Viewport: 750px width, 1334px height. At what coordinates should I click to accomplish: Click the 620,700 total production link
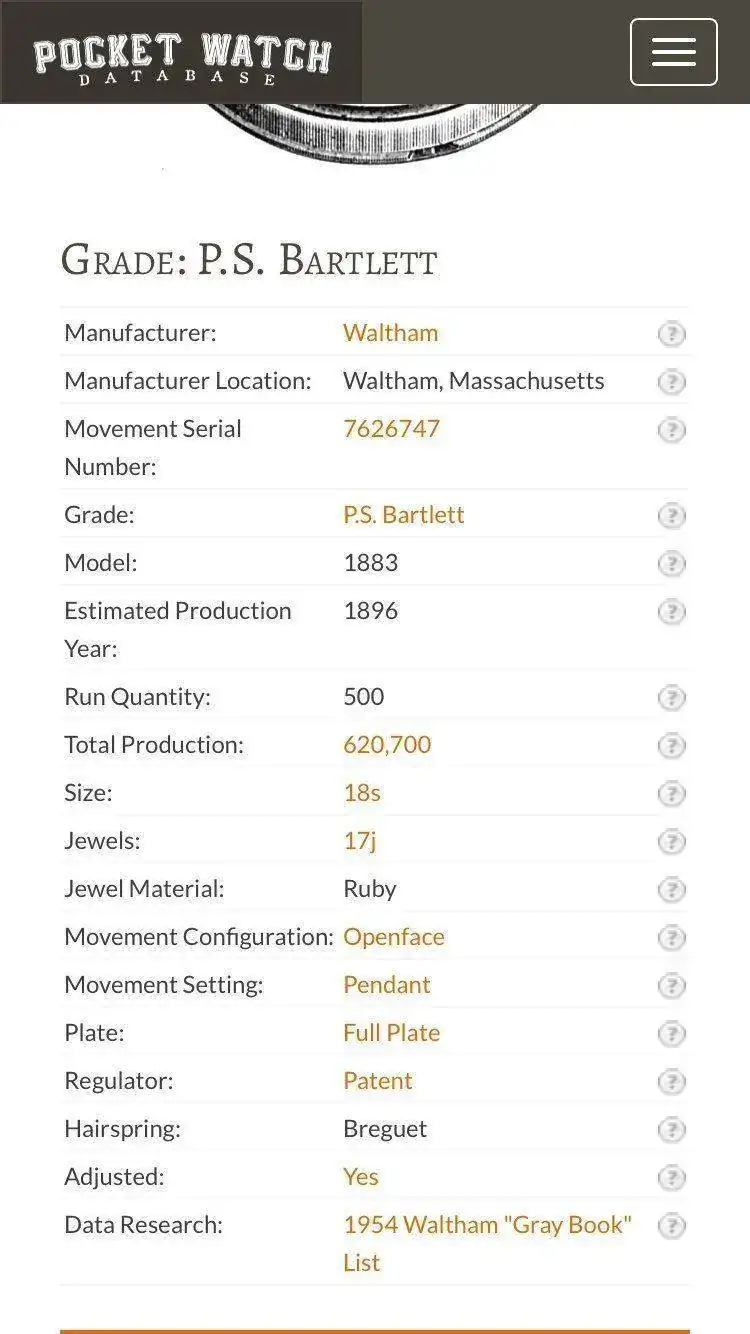click(x=387, y=745)
